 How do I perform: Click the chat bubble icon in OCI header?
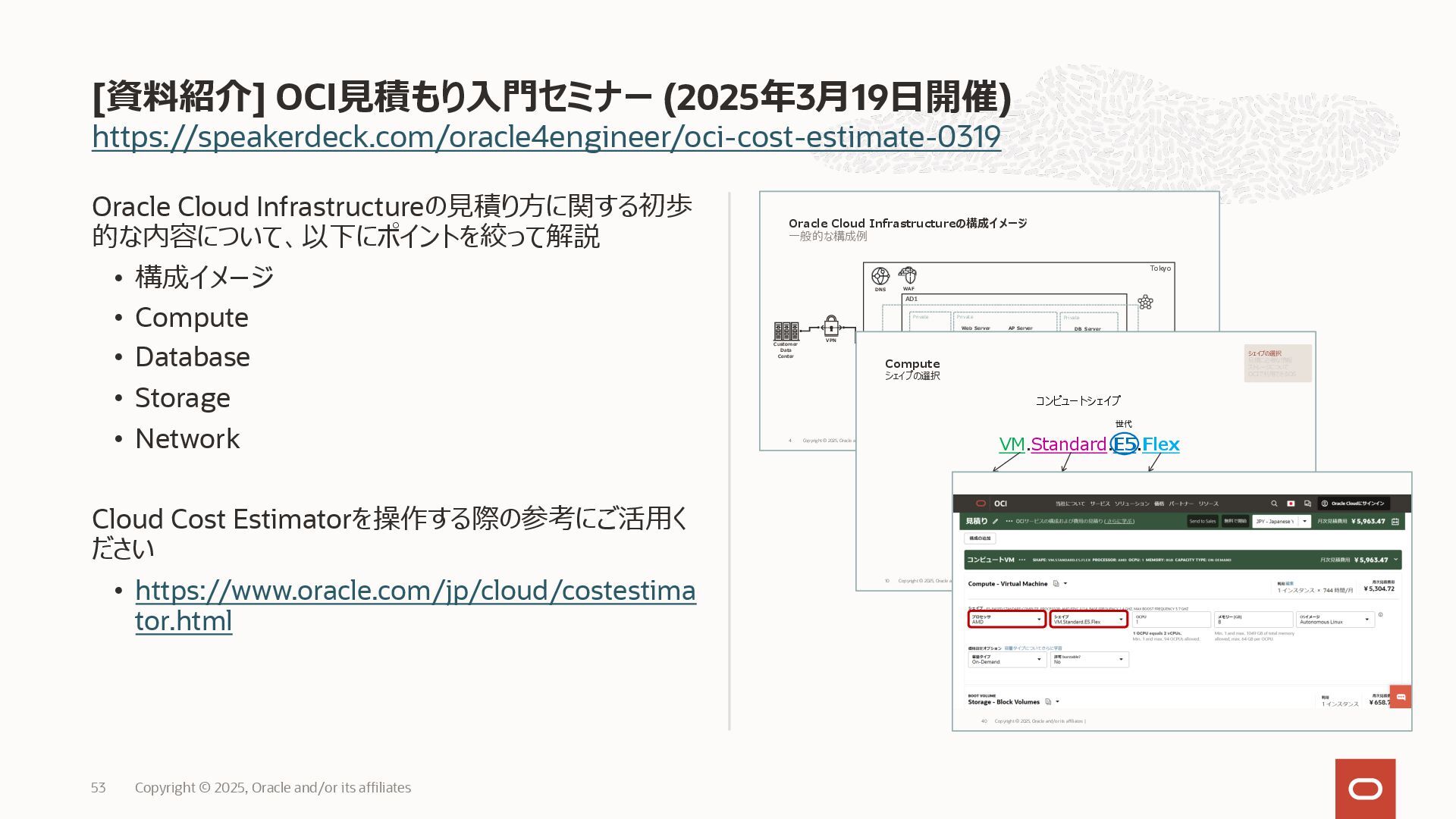pos(1307,504)
